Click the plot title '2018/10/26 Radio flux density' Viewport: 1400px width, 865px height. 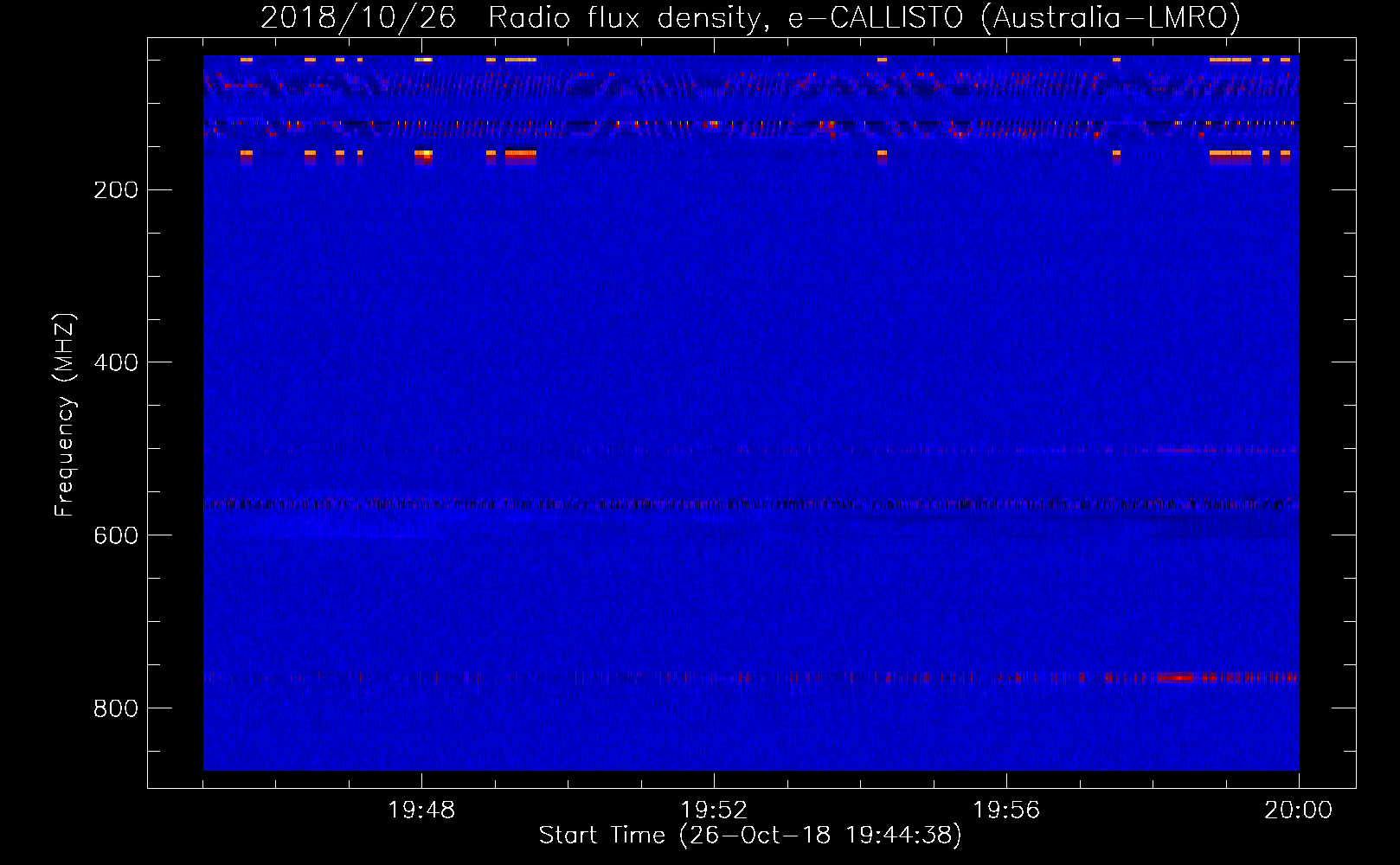pyautogui.click(x=751, y=17)
